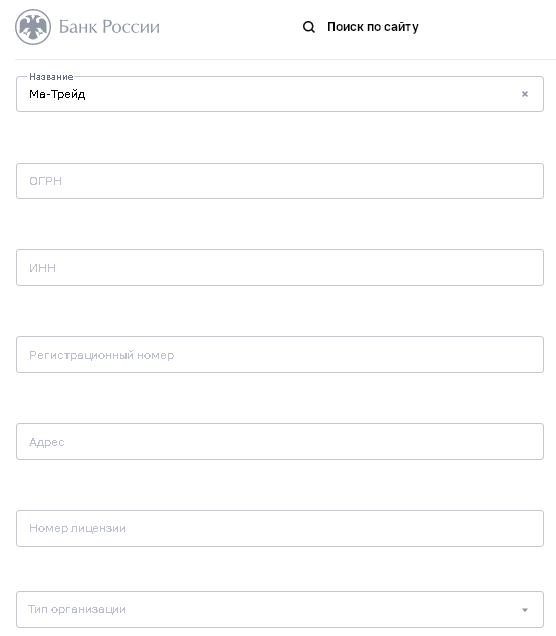
Task: Click the floating Название field label
Action: [x=51, y=77]
